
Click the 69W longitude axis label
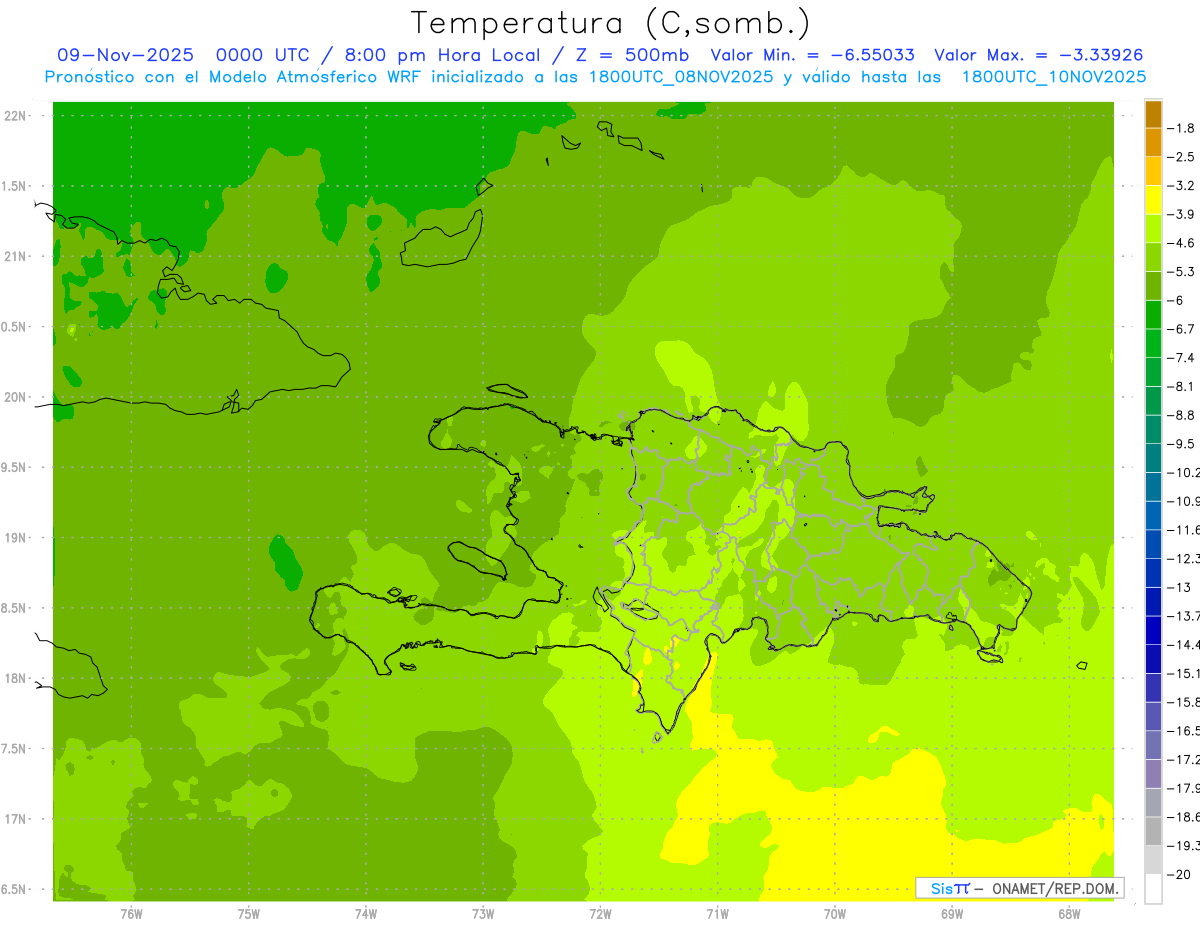tap(952, 914)
